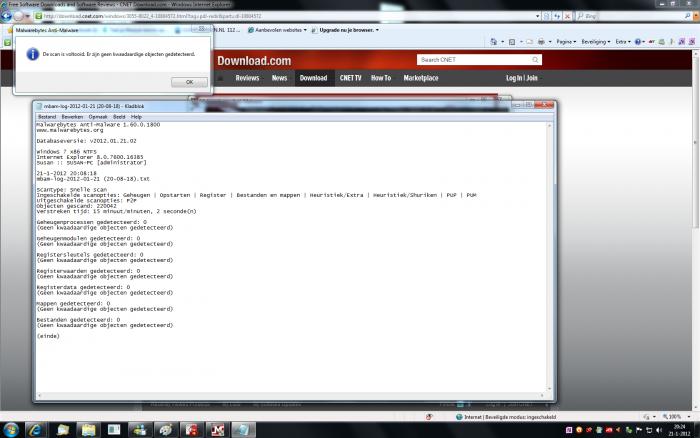The height and width of the screenshot is (438, 700).
Task: Click the Action Center flag tray icon
Action: coord(639,430)
